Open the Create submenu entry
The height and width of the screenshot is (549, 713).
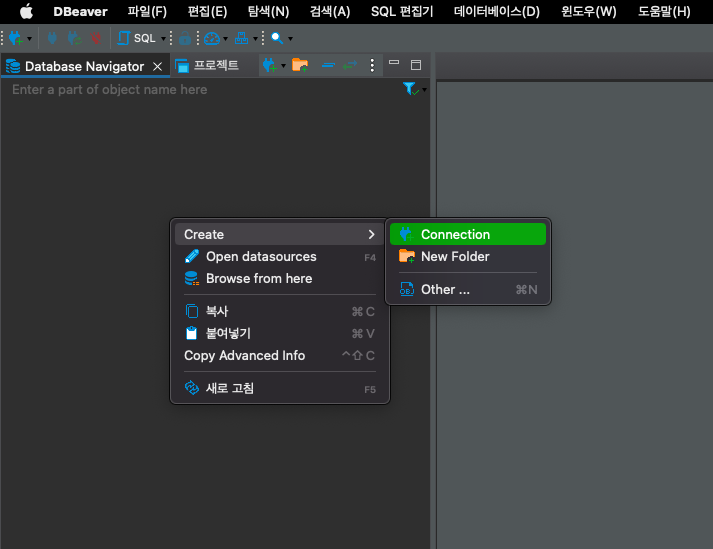click(280, 234)
